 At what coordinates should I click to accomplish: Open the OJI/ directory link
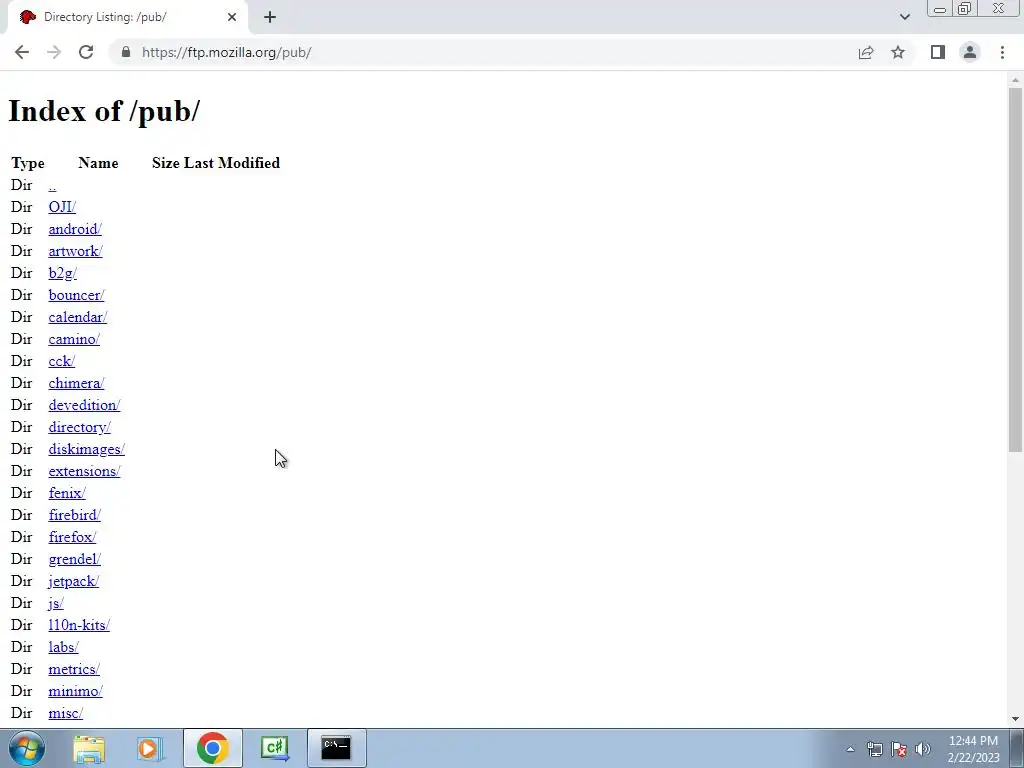coord(62,207)
